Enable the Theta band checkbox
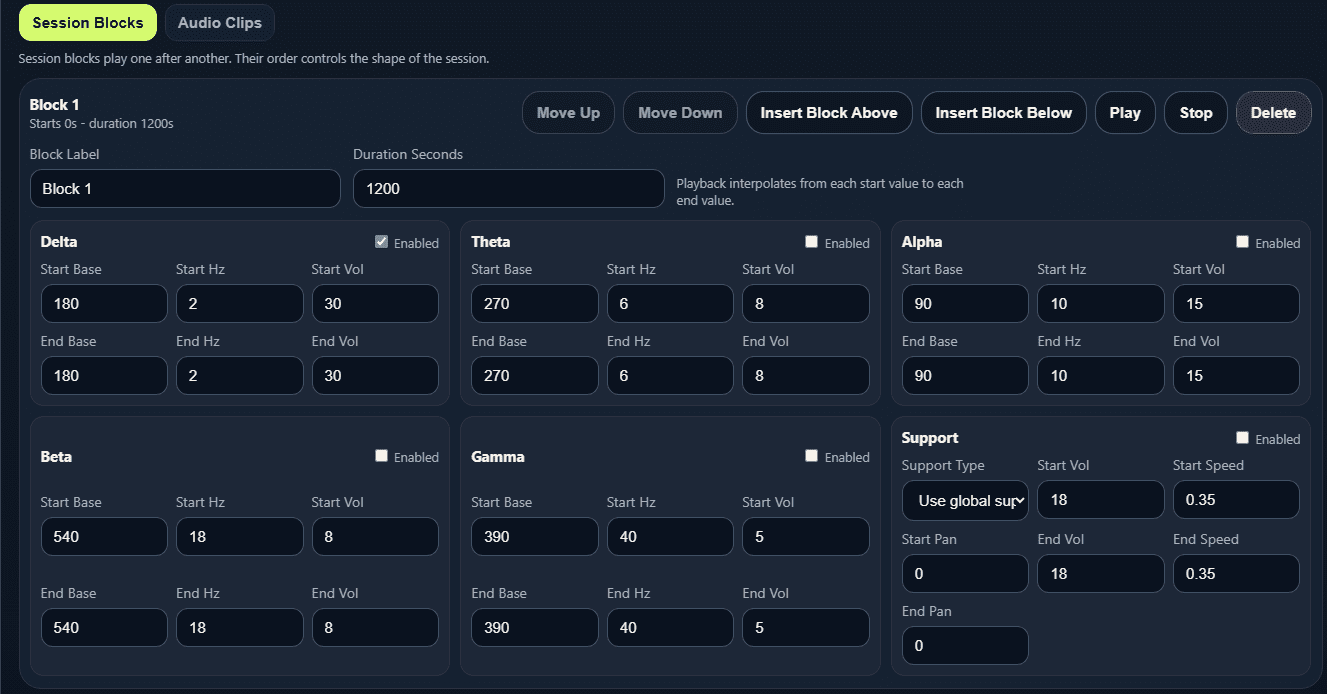Viewport: 1327px width, 694px height. [x=811, y=242]
